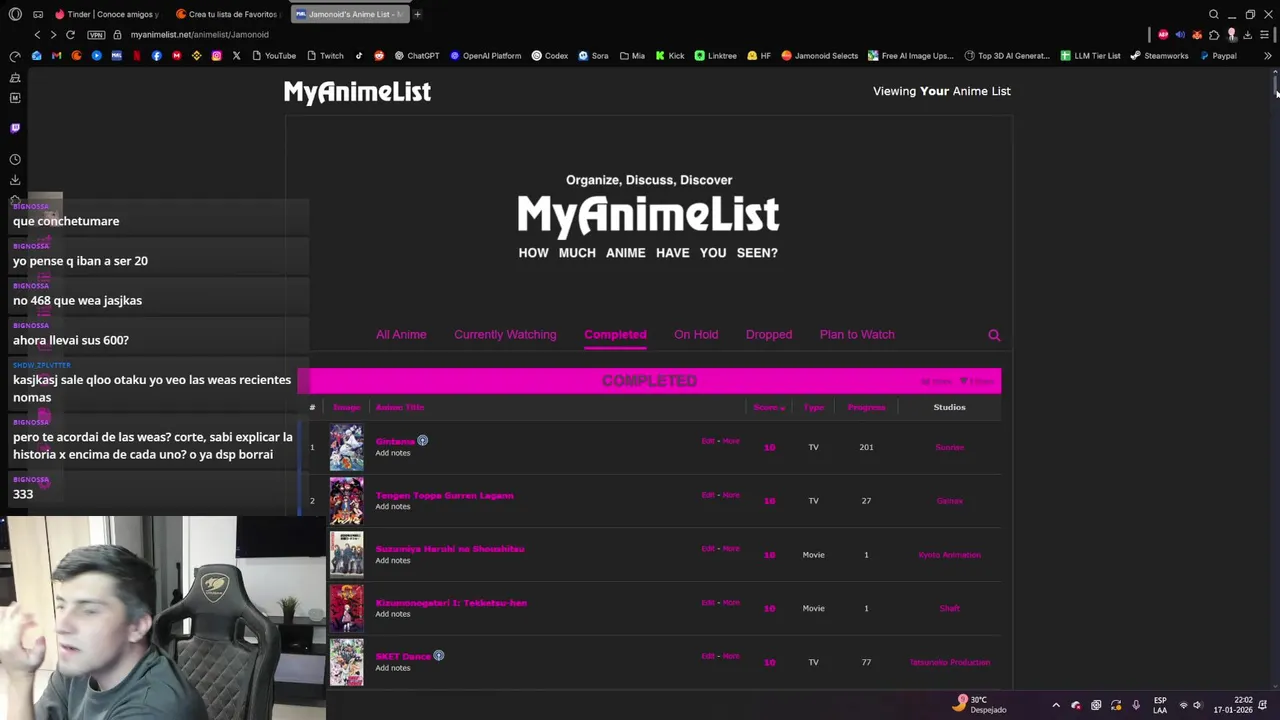Open browser downloads icon in toolbar
1280x720 pixels.
[x=1247, y=35]
